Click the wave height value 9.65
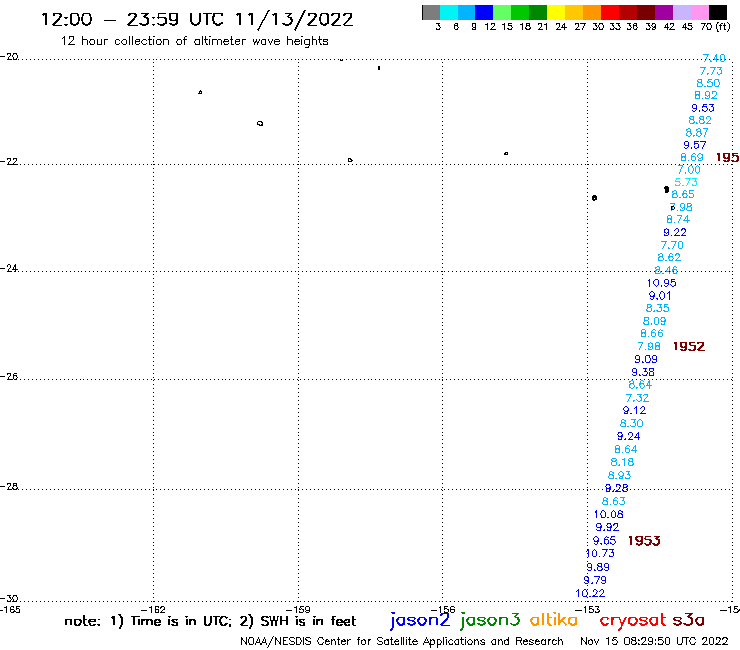 604,541
